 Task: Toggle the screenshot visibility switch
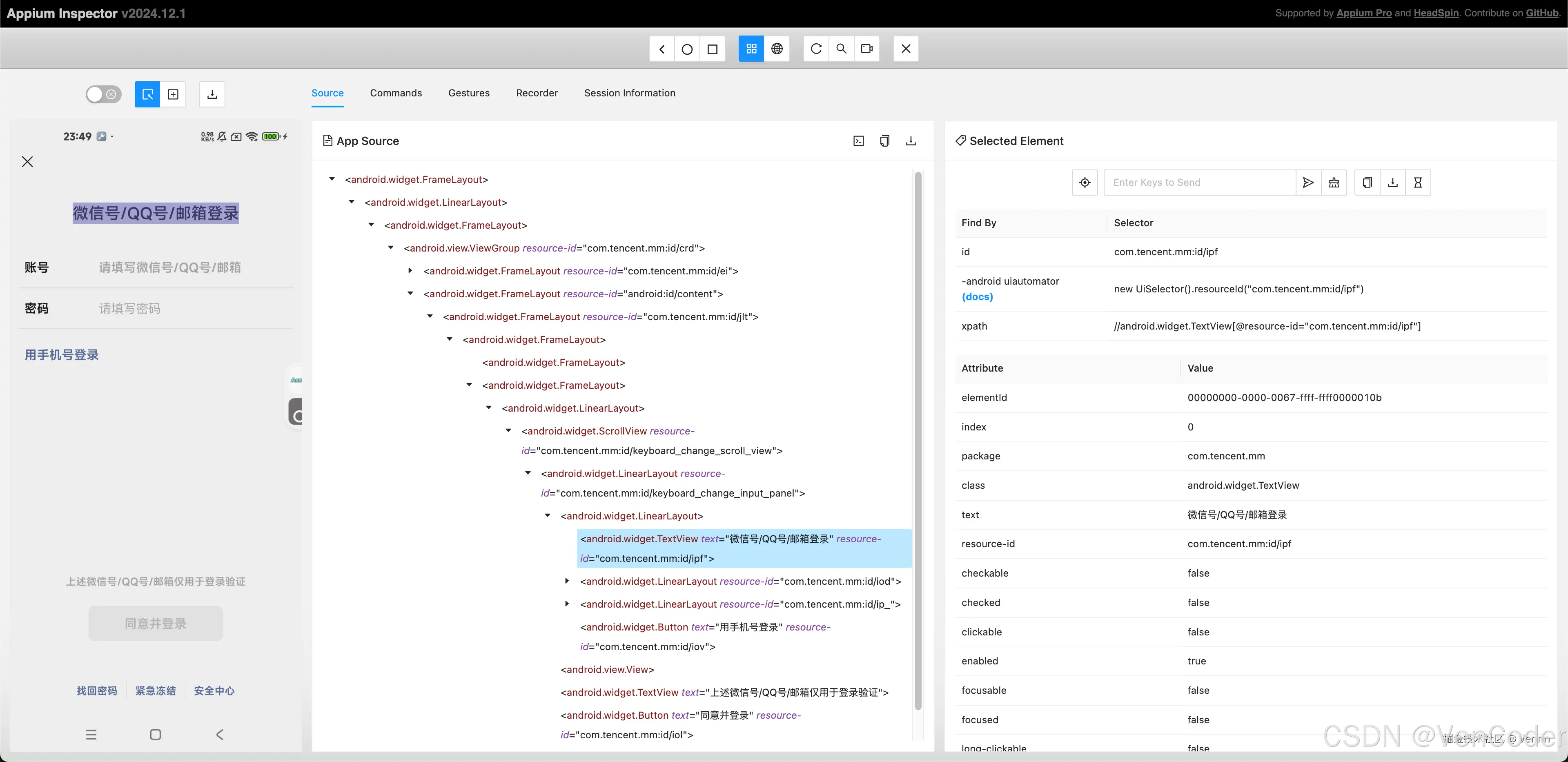(103, 94)
